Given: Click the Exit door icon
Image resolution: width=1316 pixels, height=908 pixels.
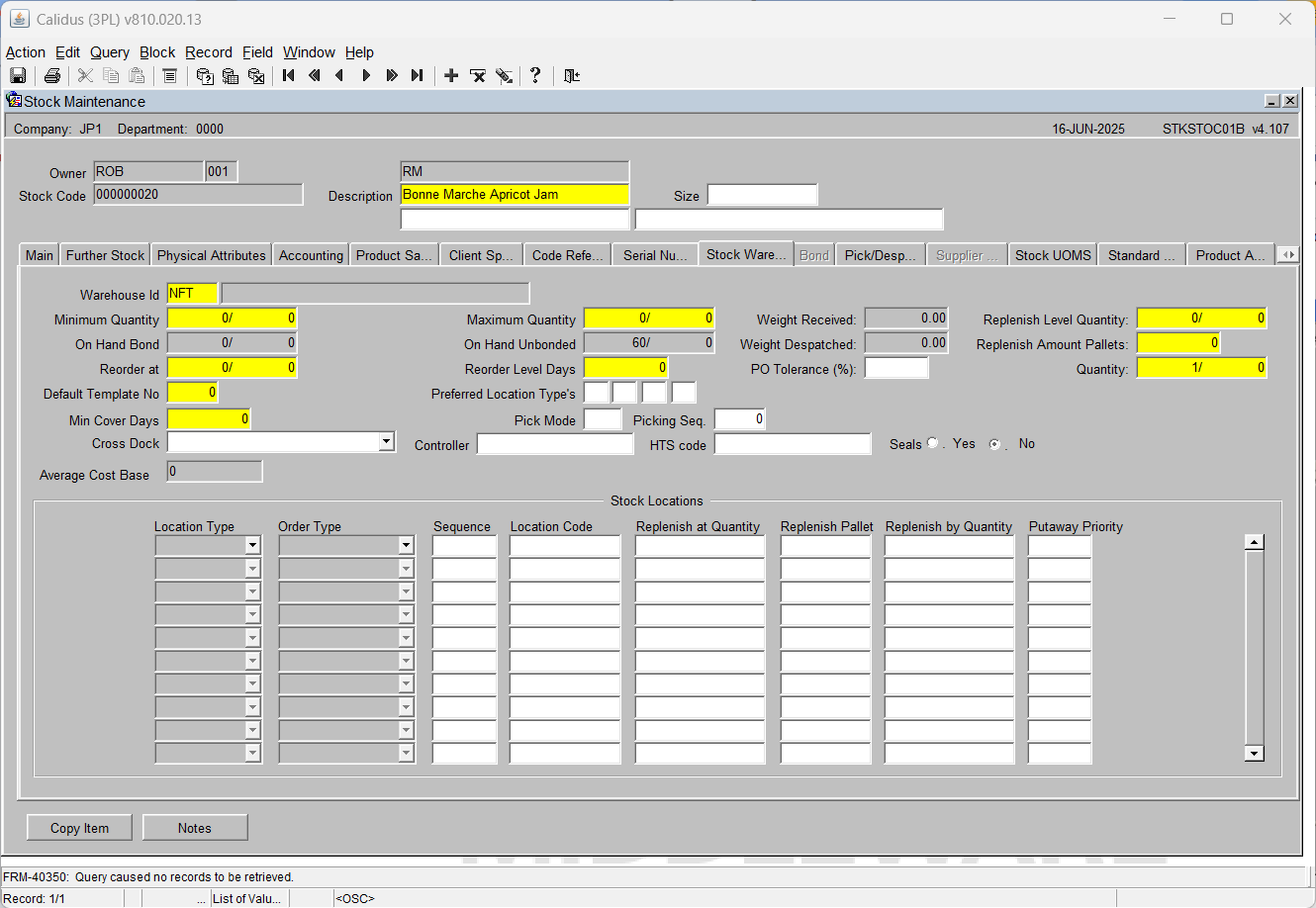Looking at the screenshot, I should pyautogui.click(x=571, y=75).
